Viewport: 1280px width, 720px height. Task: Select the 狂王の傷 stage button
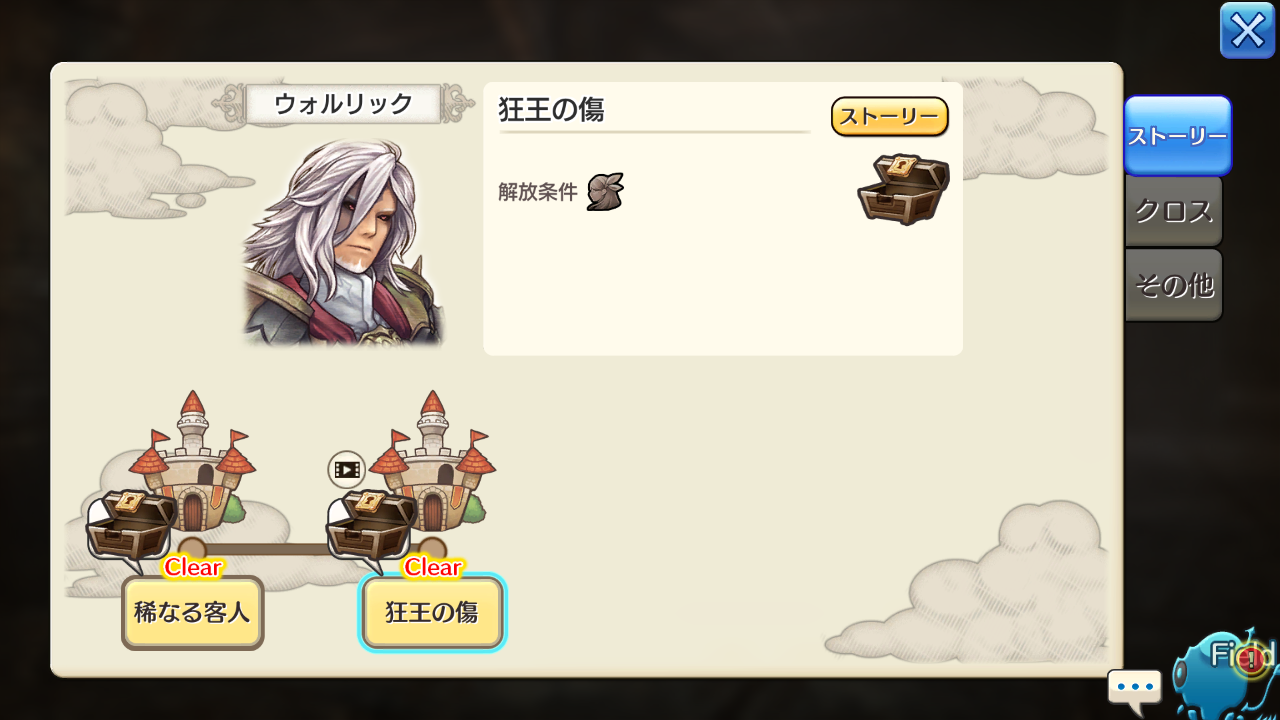[x=432, y=612]
